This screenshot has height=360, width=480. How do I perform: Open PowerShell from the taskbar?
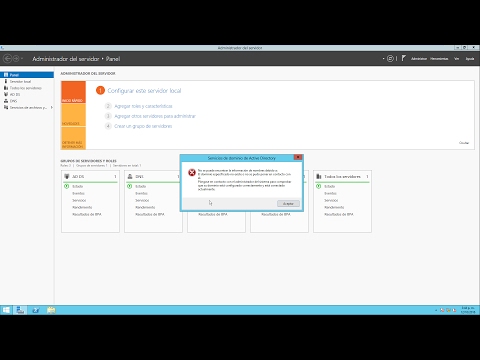36,310
